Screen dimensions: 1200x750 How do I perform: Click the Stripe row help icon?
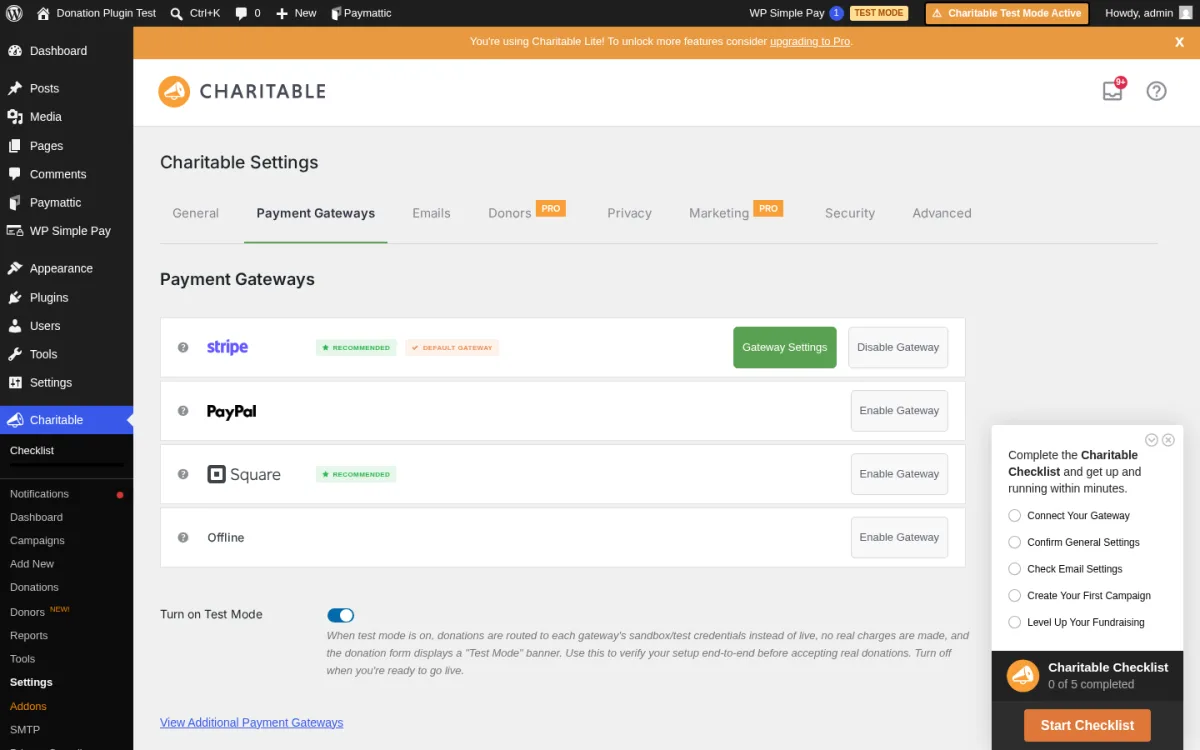pos(183,347)
